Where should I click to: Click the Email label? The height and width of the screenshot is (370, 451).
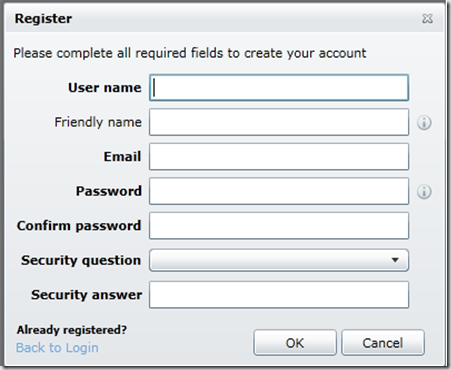pyautogui.click(x=122, y=157)
